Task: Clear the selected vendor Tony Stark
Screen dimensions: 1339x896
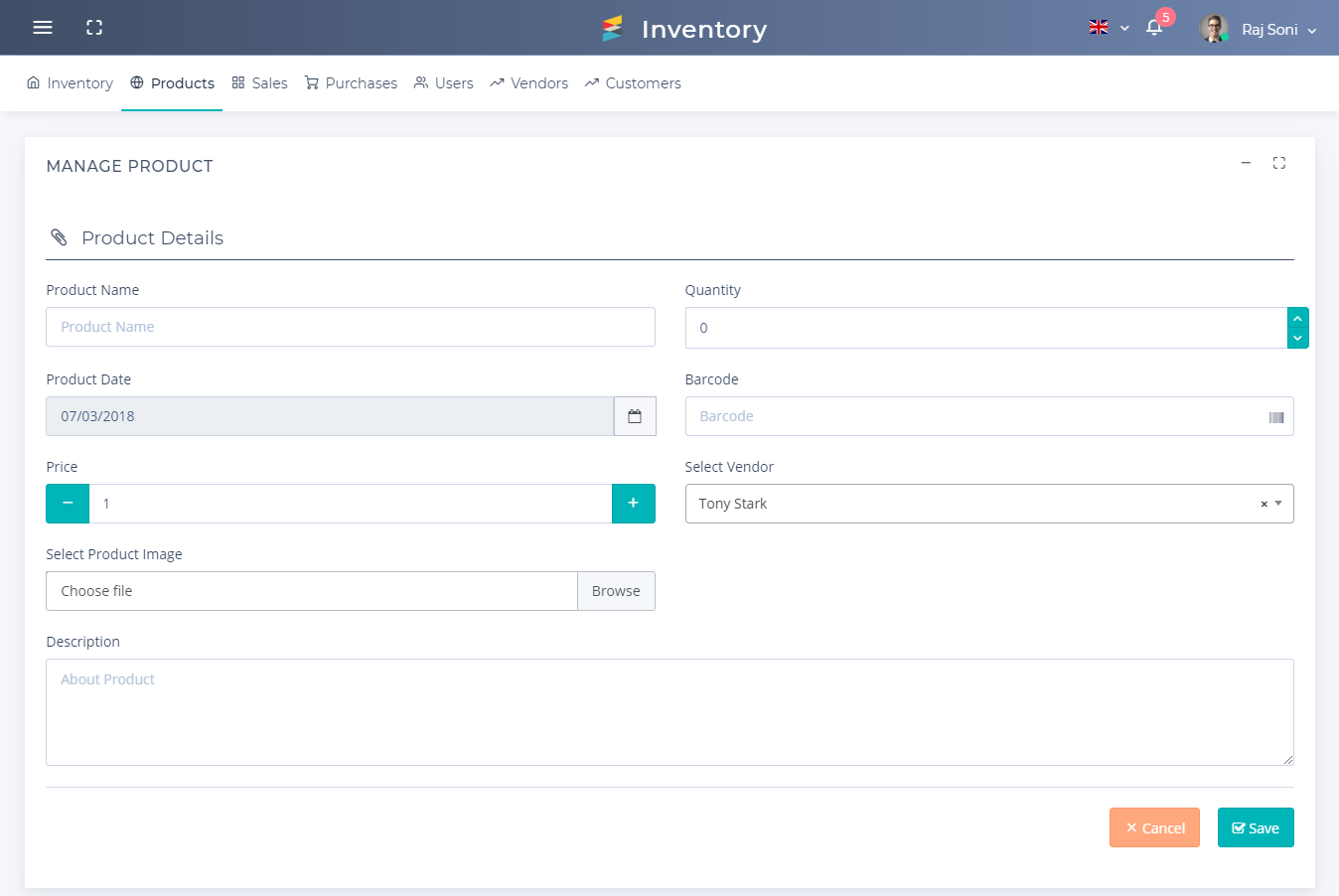Action: click(x=1264, y=505)
